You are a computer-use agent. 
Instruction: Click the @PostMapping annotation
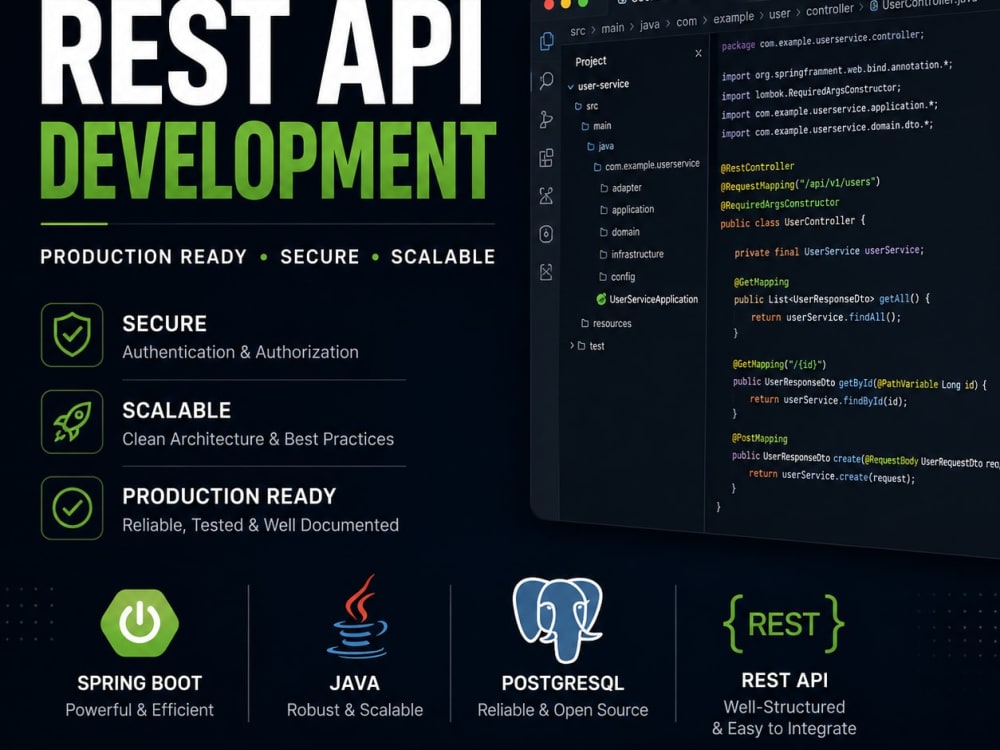(759, 438)
